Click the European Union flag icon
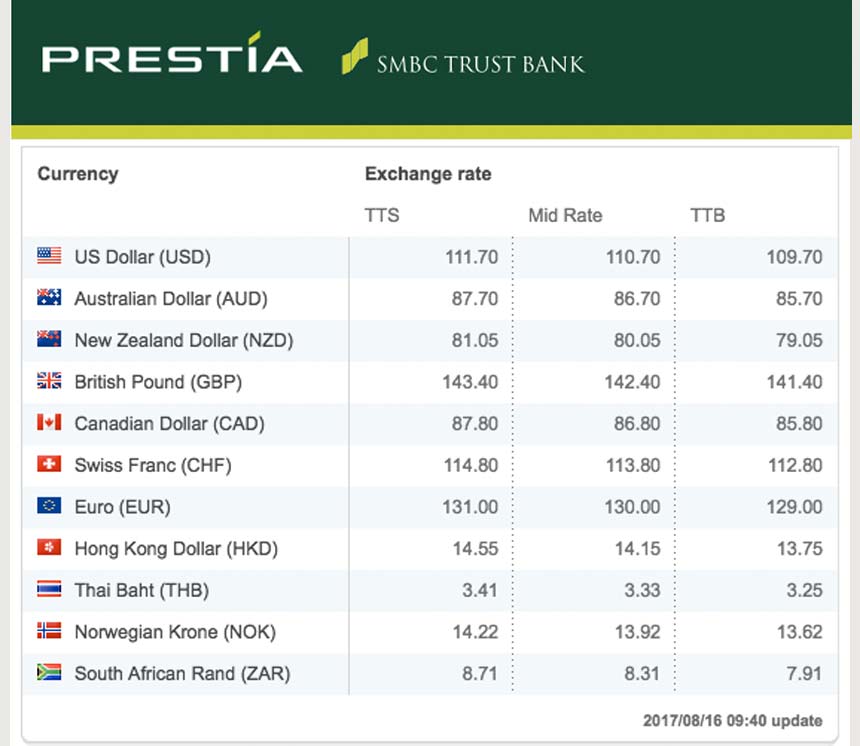Viewport: 860px width, 746px height. [x=49, y=506]
